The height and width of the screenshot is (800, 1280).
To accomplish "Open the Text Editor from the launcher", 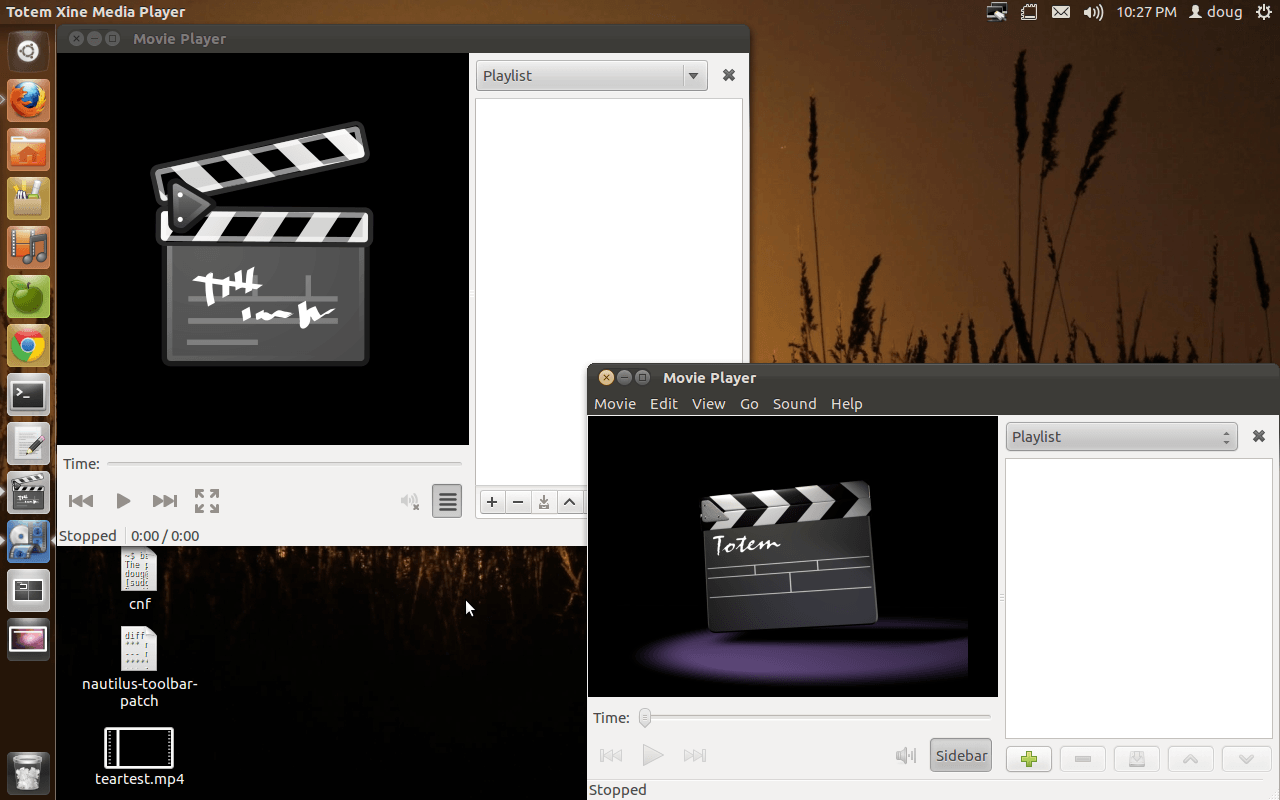I will (x=28, y=444).
